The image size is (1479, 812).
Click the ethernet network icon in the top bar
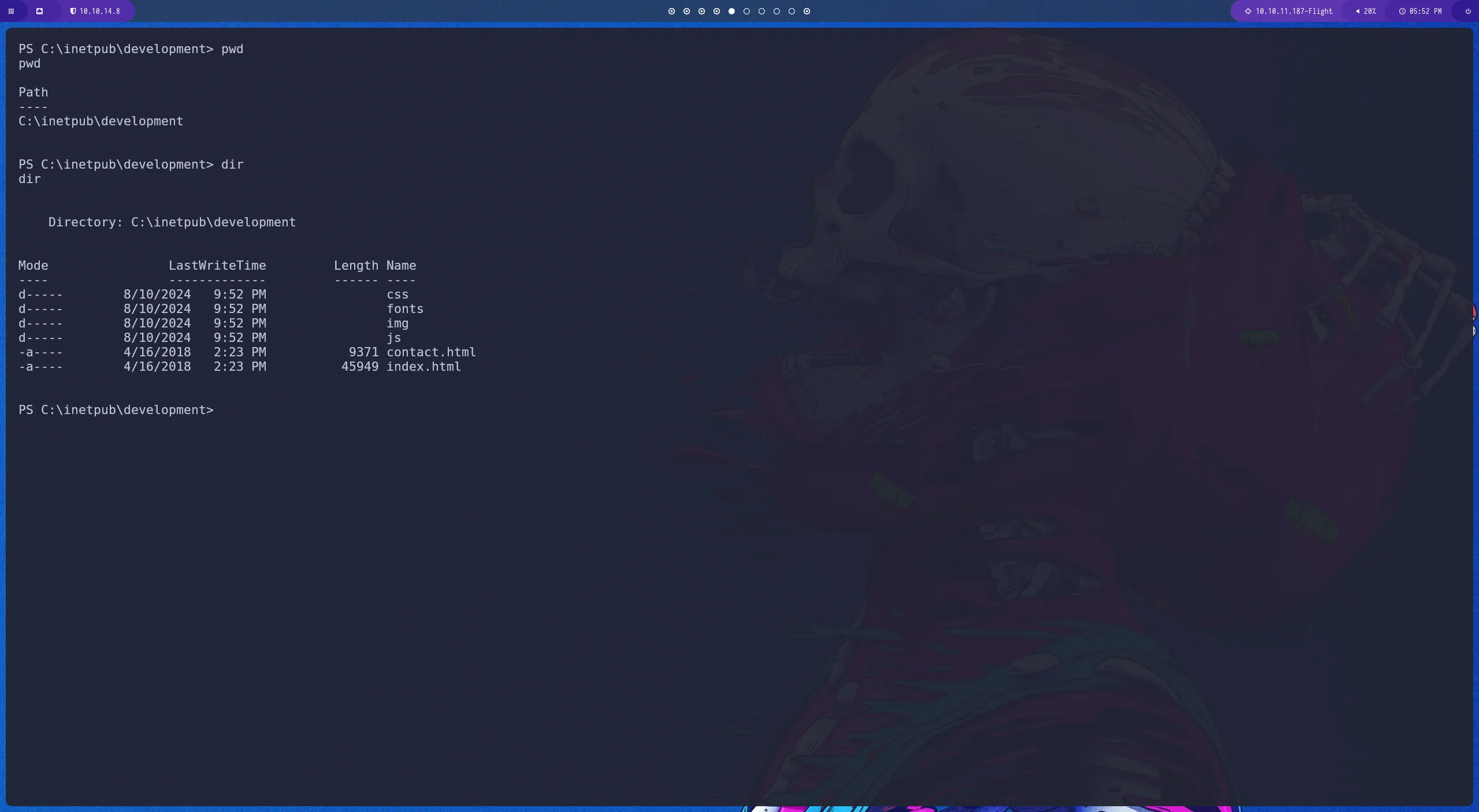pyautogui.click(x=40, y=11)
